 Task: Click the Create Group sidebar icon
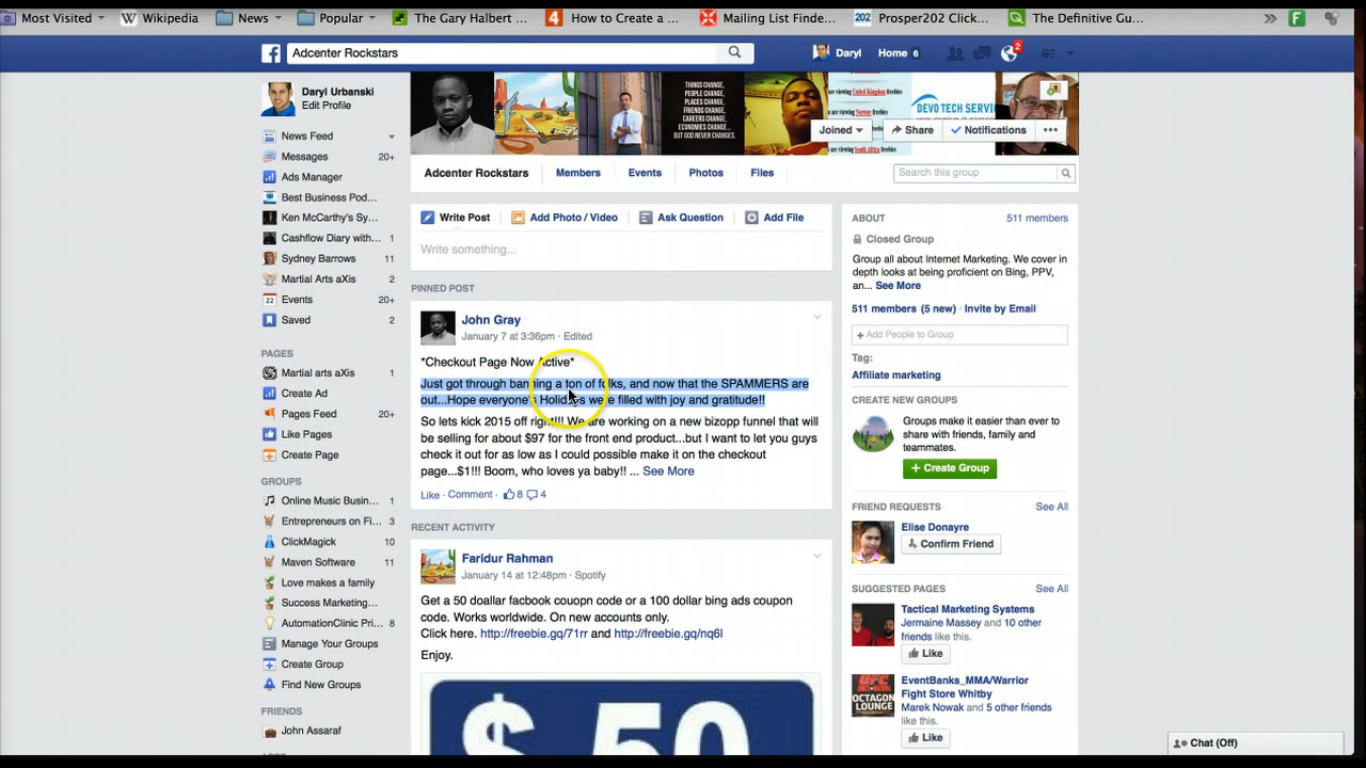coord(269,664)
